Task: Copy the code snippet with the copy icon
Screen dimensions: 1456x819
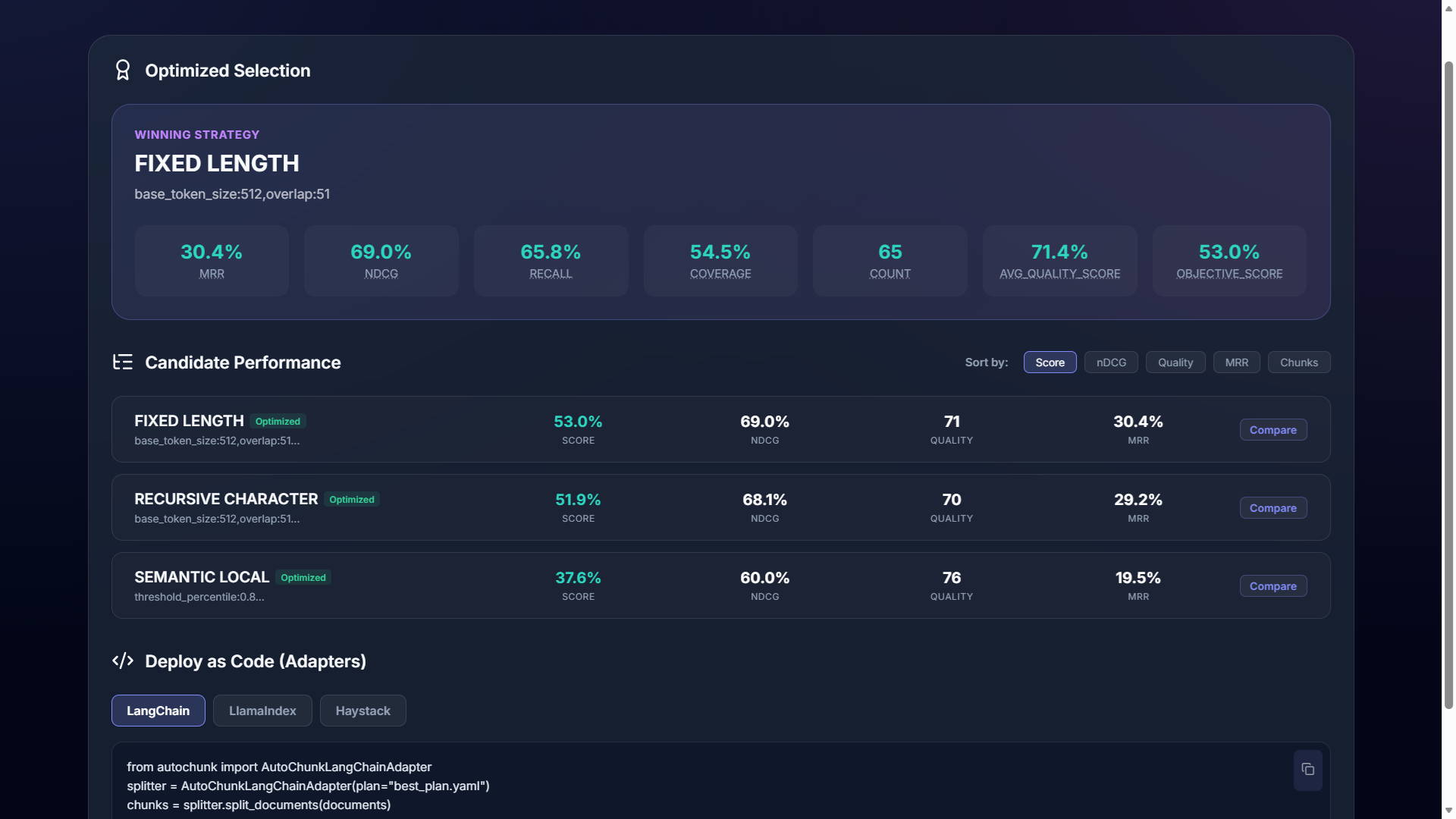Action: coord(1307,770)
